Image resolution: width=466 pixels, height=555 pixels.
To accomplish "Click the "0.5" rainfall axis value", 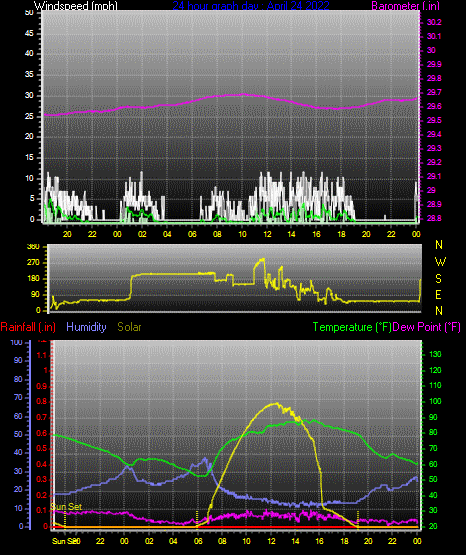I will pyautogui.click(x=42, y=448).
